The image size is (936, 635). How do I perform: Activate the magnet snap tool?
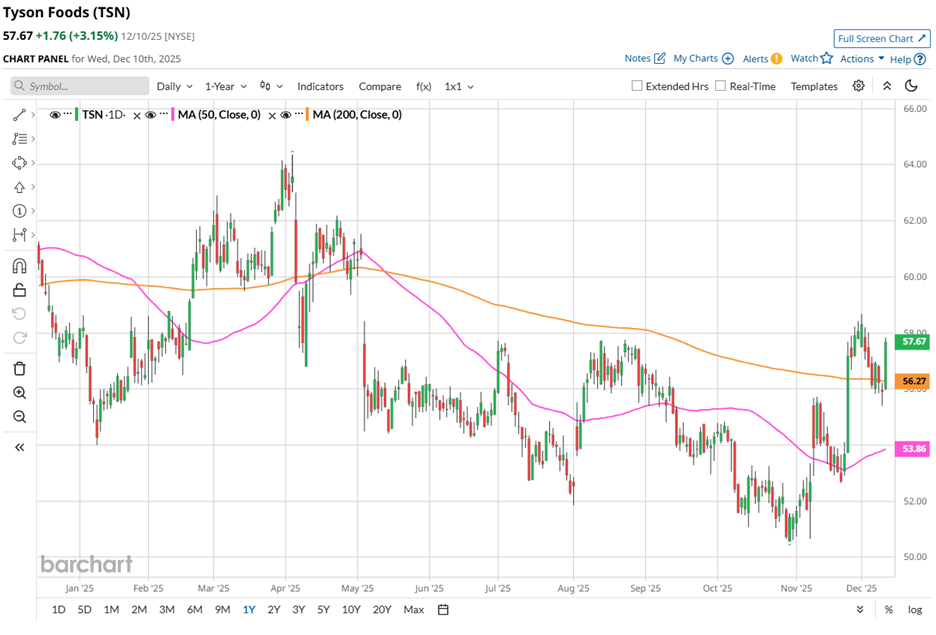pyautogui.click(x=19, y=266)
